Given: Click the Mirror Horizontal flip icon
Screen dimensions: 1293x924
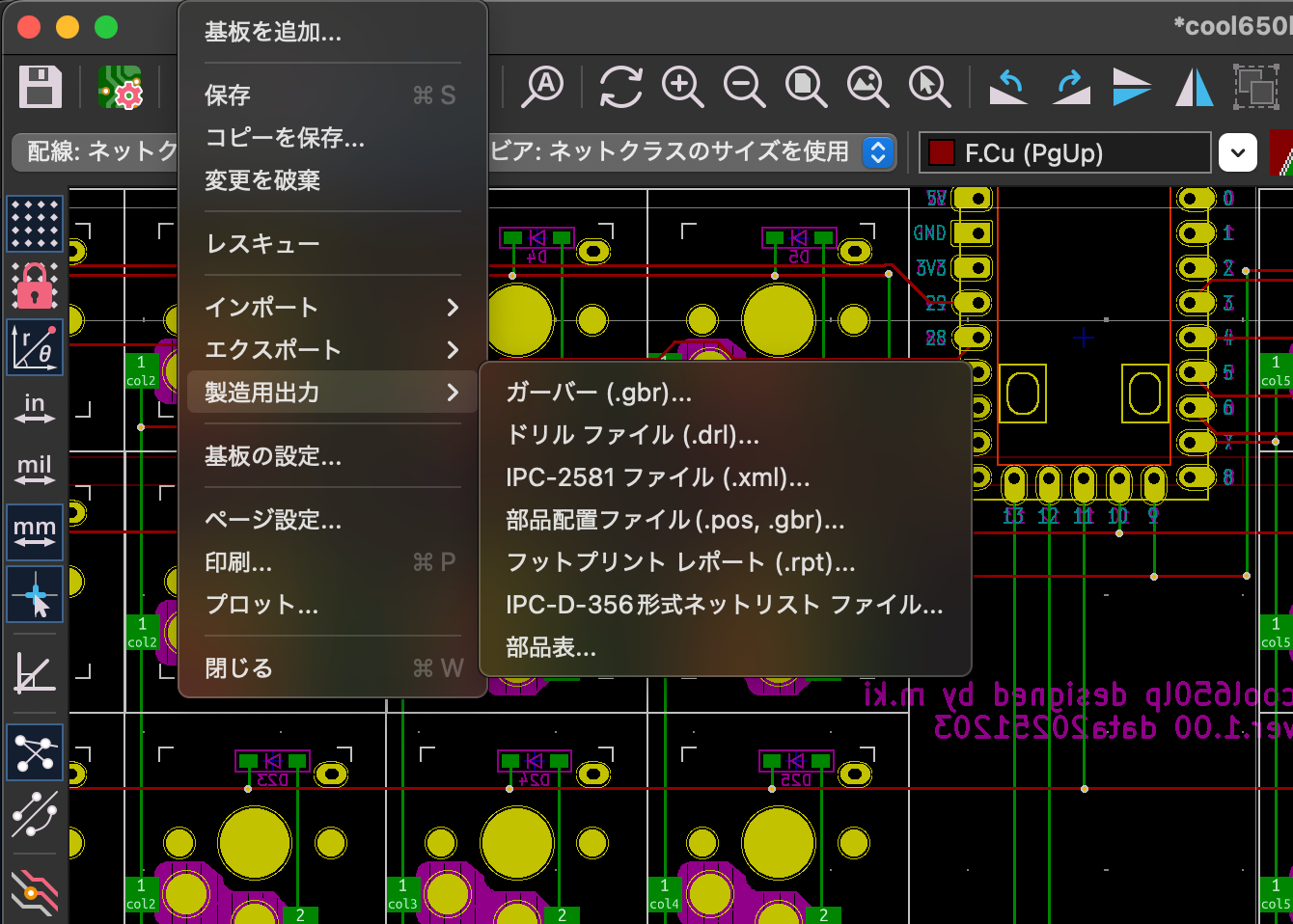Looking at the screenshot, I should click(1194, 87).
